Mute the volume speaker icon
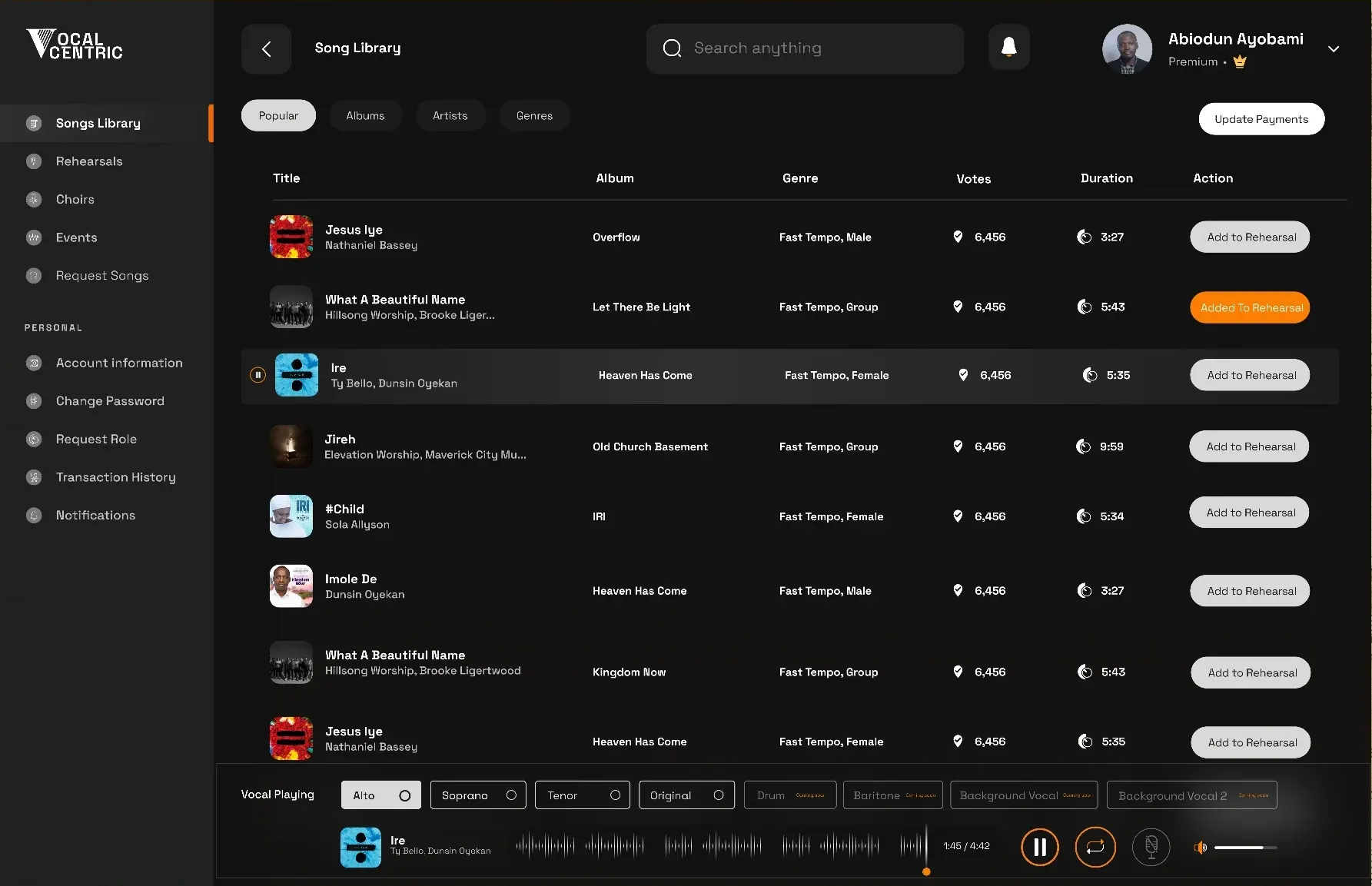Viewport: 1372px width, 886px height. pos(1200,847)
